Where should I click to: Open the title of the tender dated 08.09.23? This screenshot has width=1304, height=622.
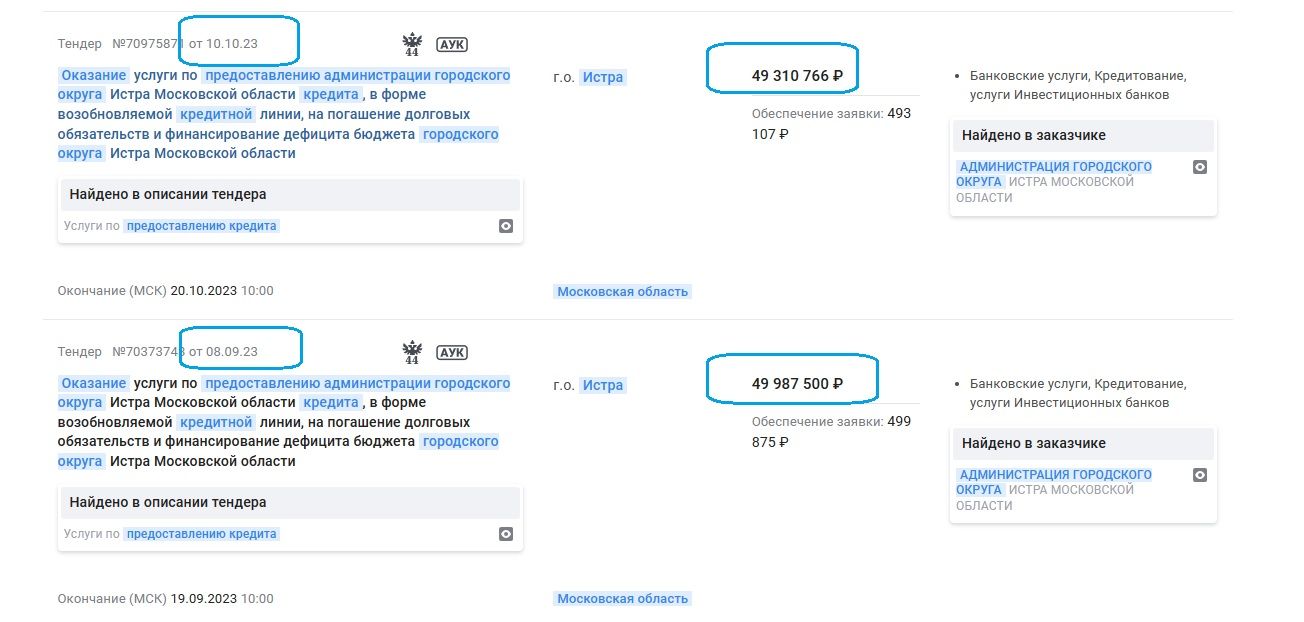284,422
